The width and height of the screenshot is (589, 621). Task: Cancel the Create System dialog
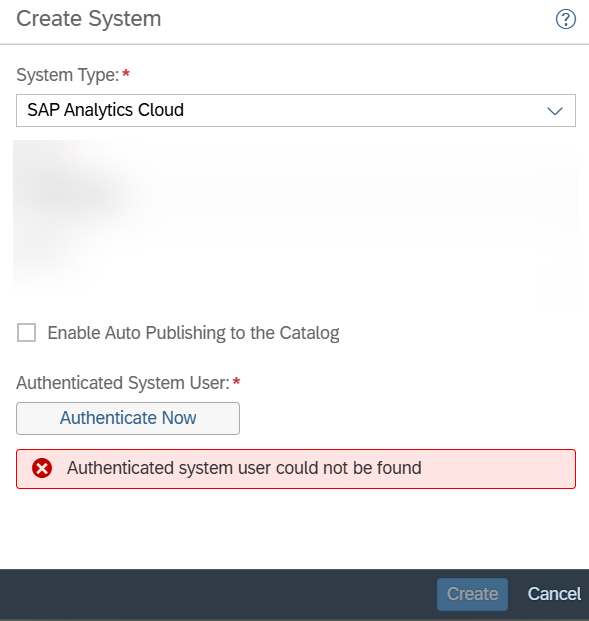554,594
